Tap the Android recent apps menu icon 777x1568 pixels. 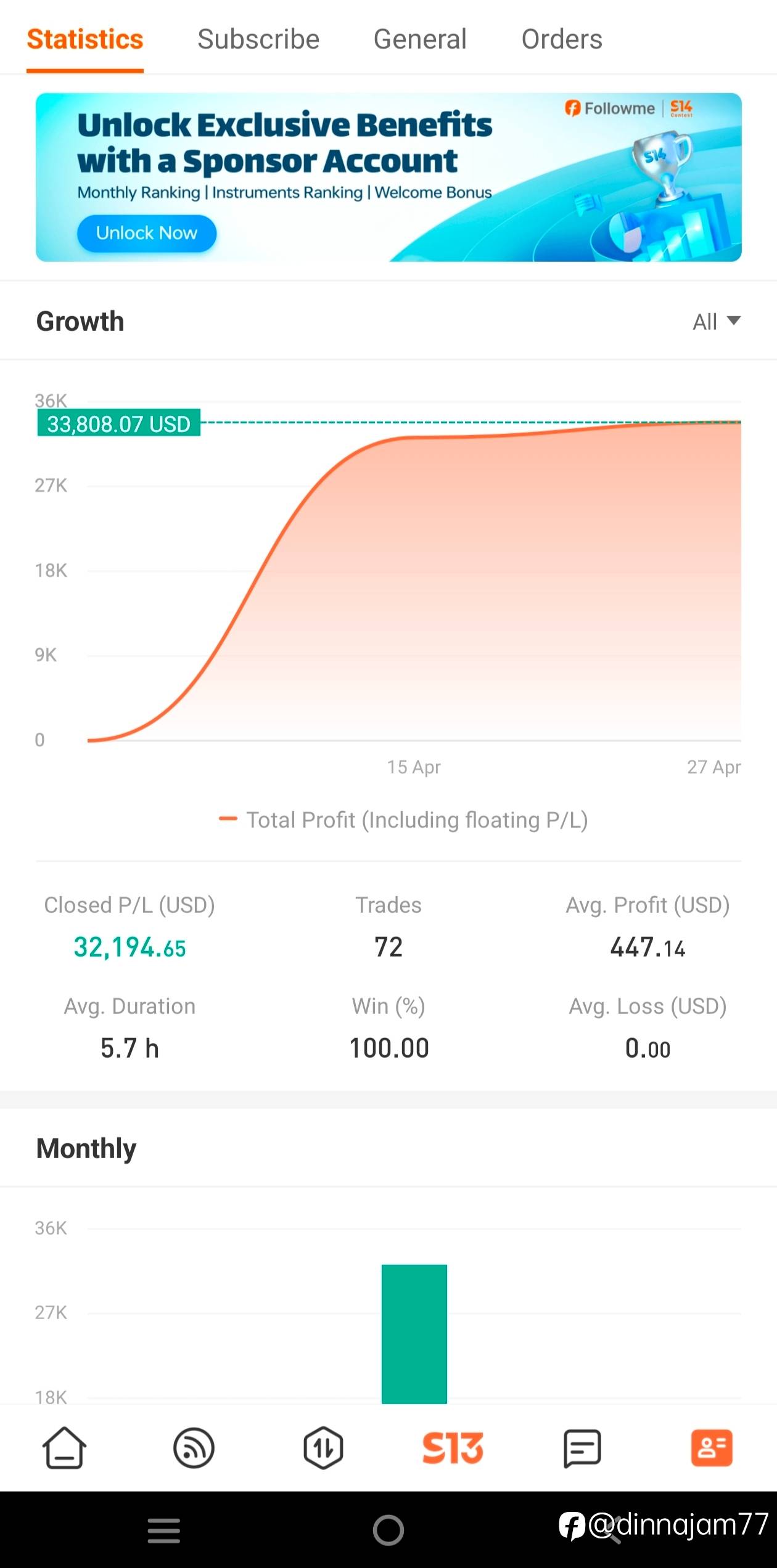pyautogui.click(x=164, y=1531)
